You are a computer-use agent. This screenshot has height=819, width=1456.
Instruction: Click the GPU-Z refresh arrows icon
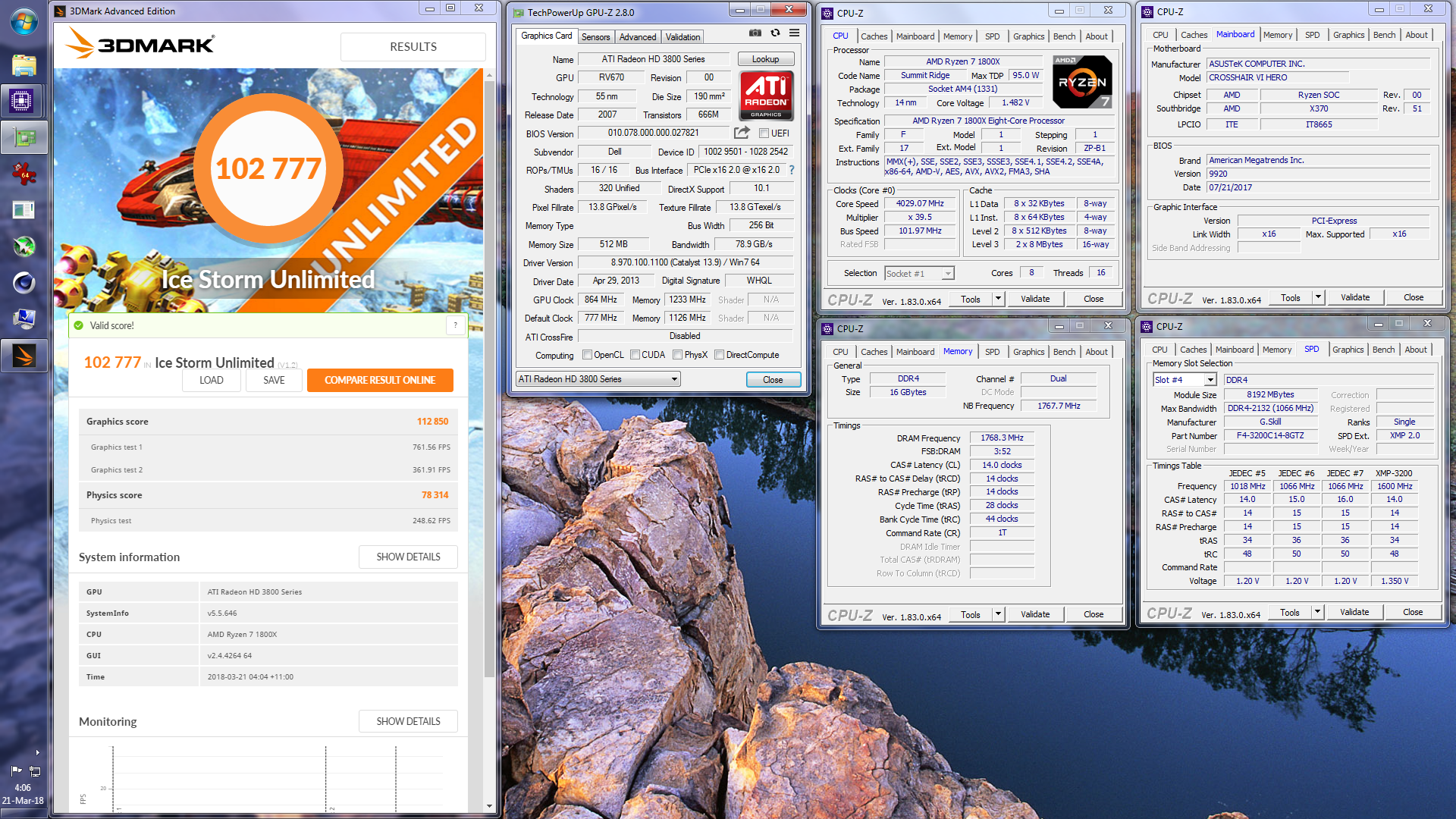[x=775, y=33]
